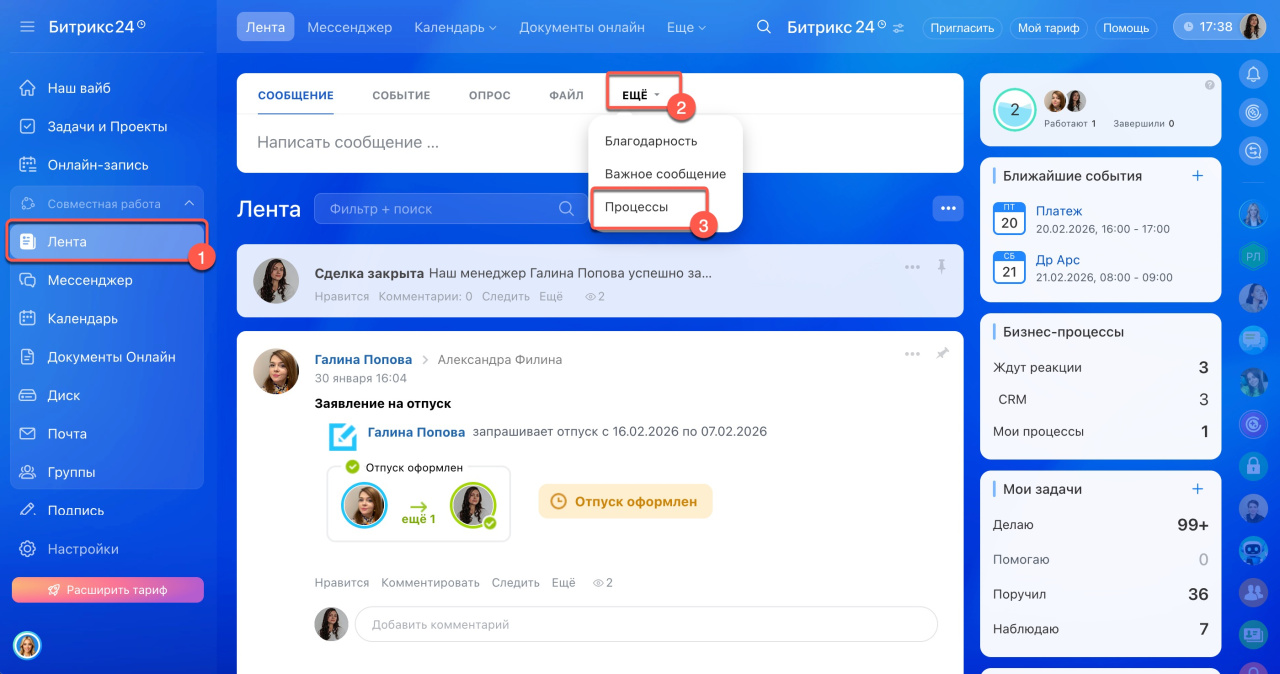This screenshot has width=1280, height=674.
Task: Add a new task with plus icon
Action: coord(1197,489)
